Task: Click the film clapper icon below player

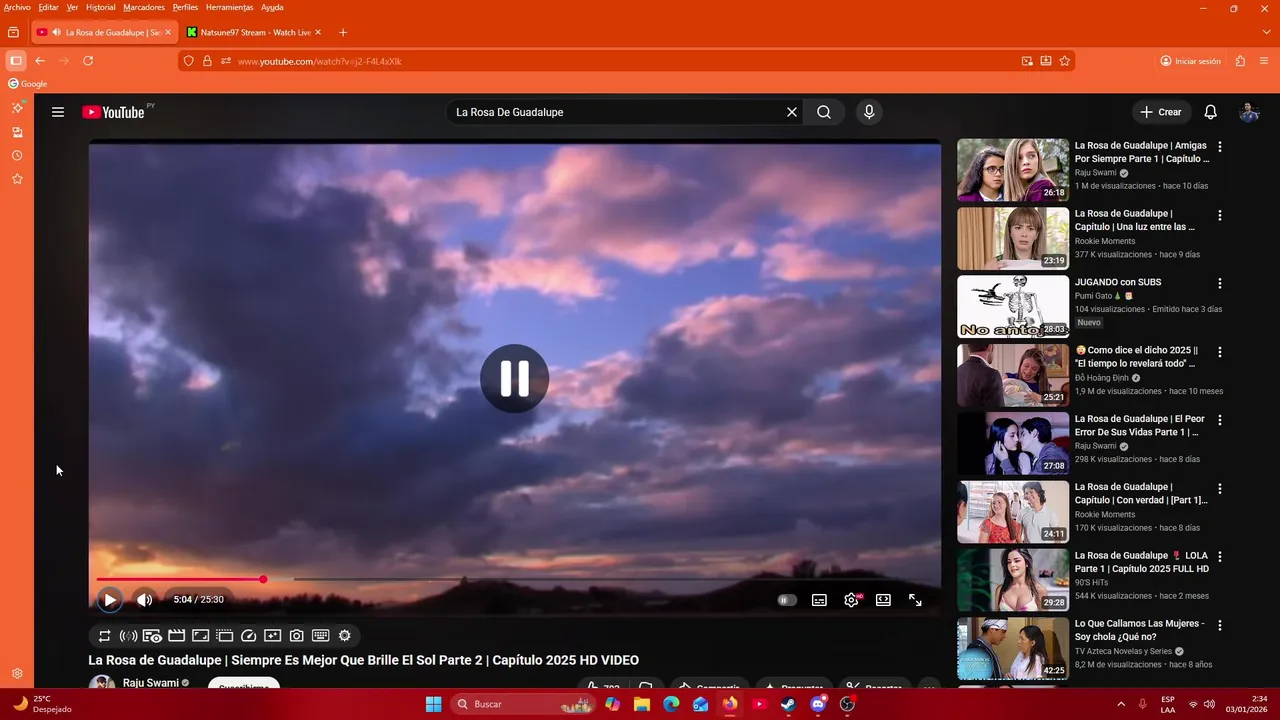Action: [177, 635]
